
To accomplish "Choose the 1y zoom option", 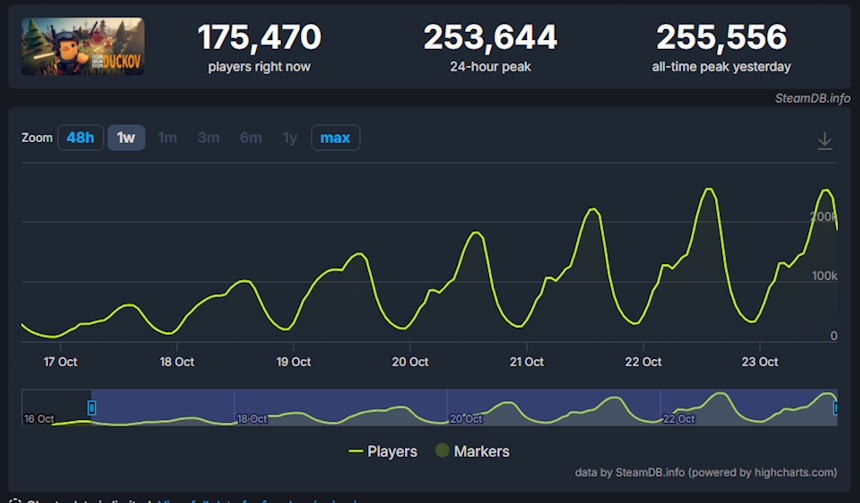I will 290,138.
